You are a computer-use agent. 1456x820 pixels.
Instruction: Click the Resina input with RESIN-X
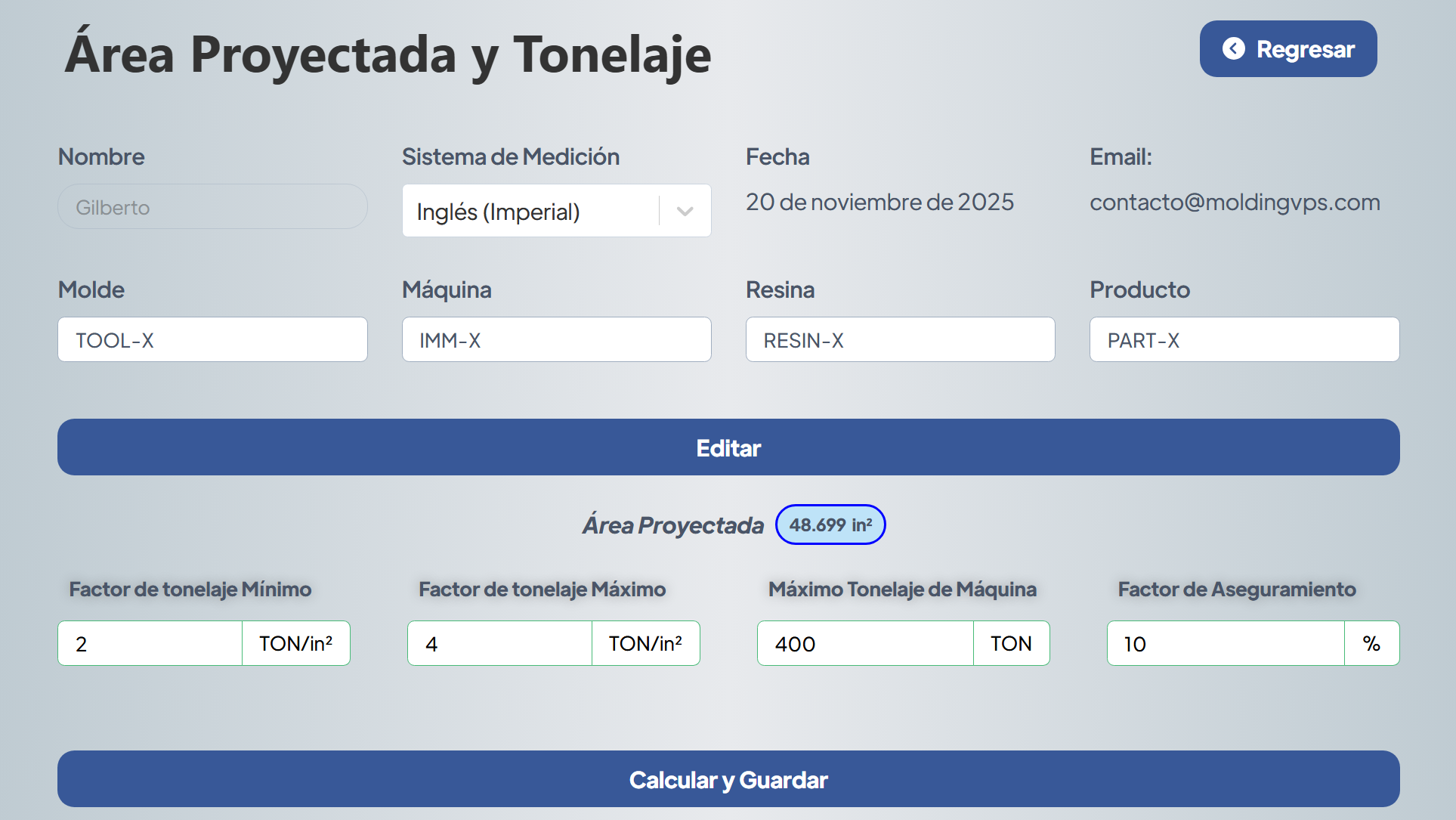coord(900,340)
